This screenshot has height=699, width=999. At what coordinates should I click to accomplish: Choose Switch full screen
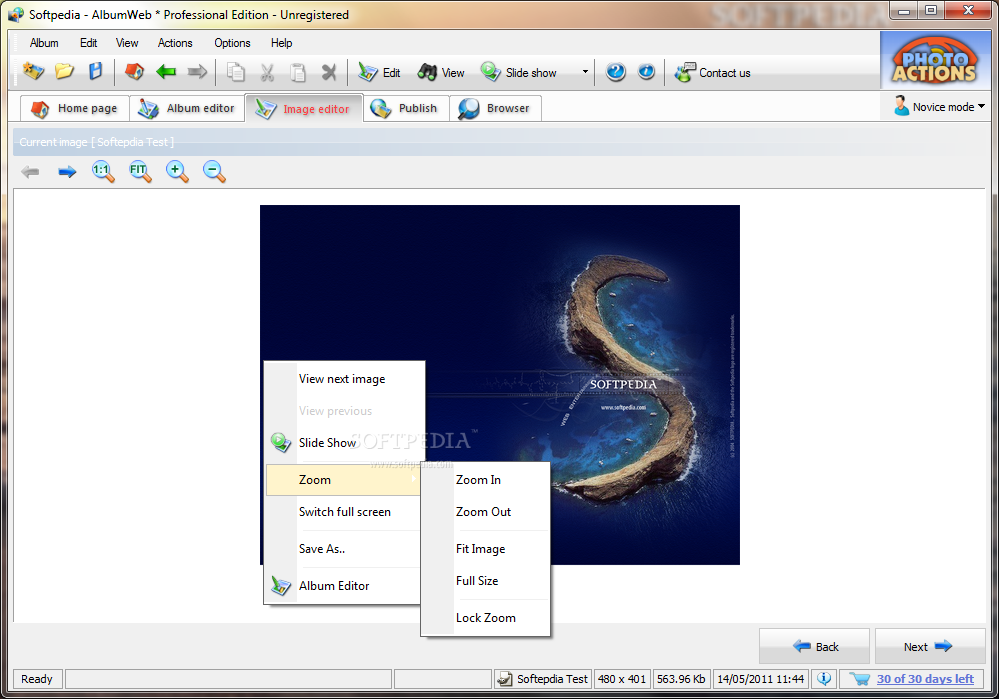(x=344, y=512)
